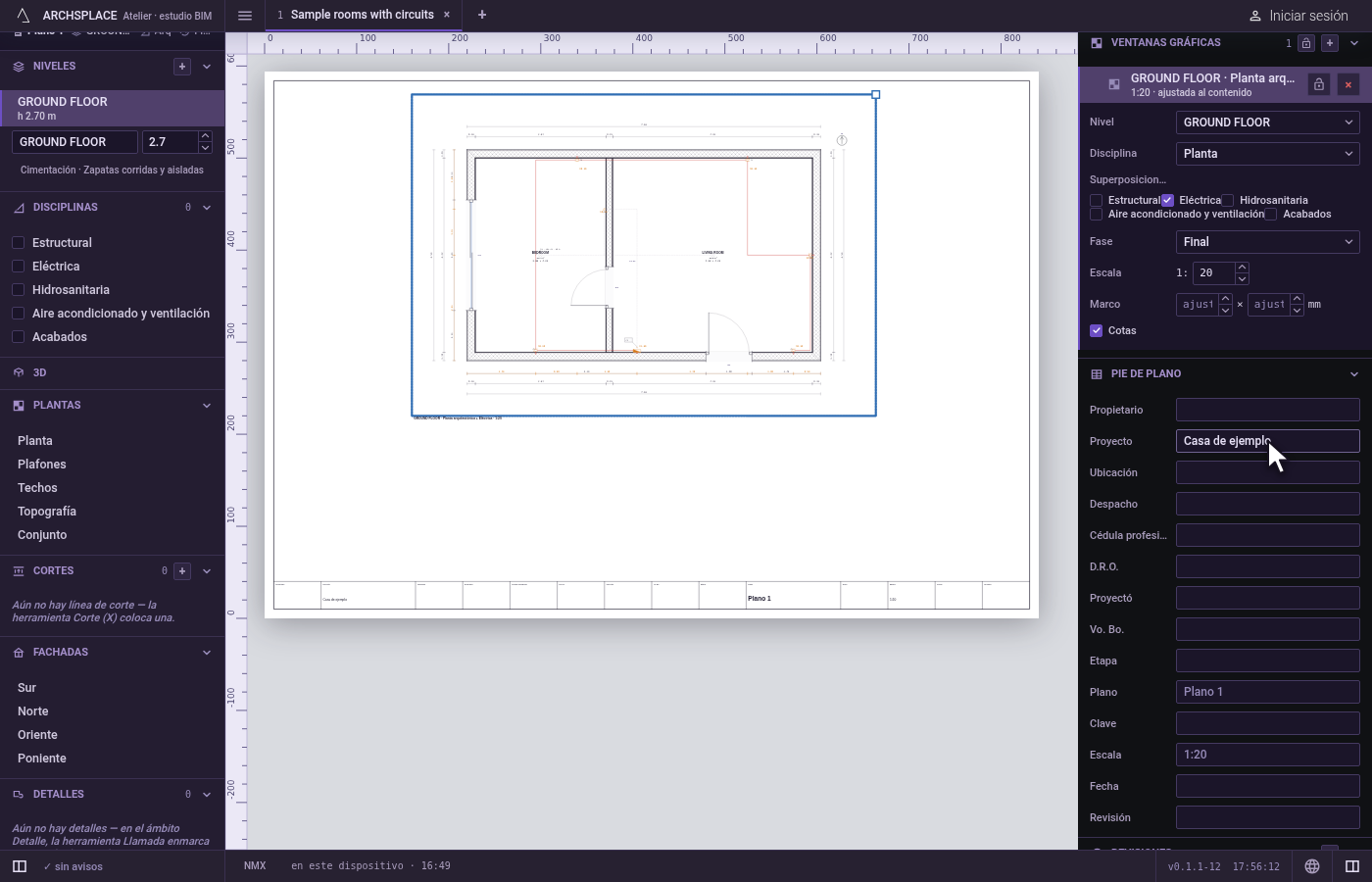Collapse the FACHADAS section

point(207,653)
